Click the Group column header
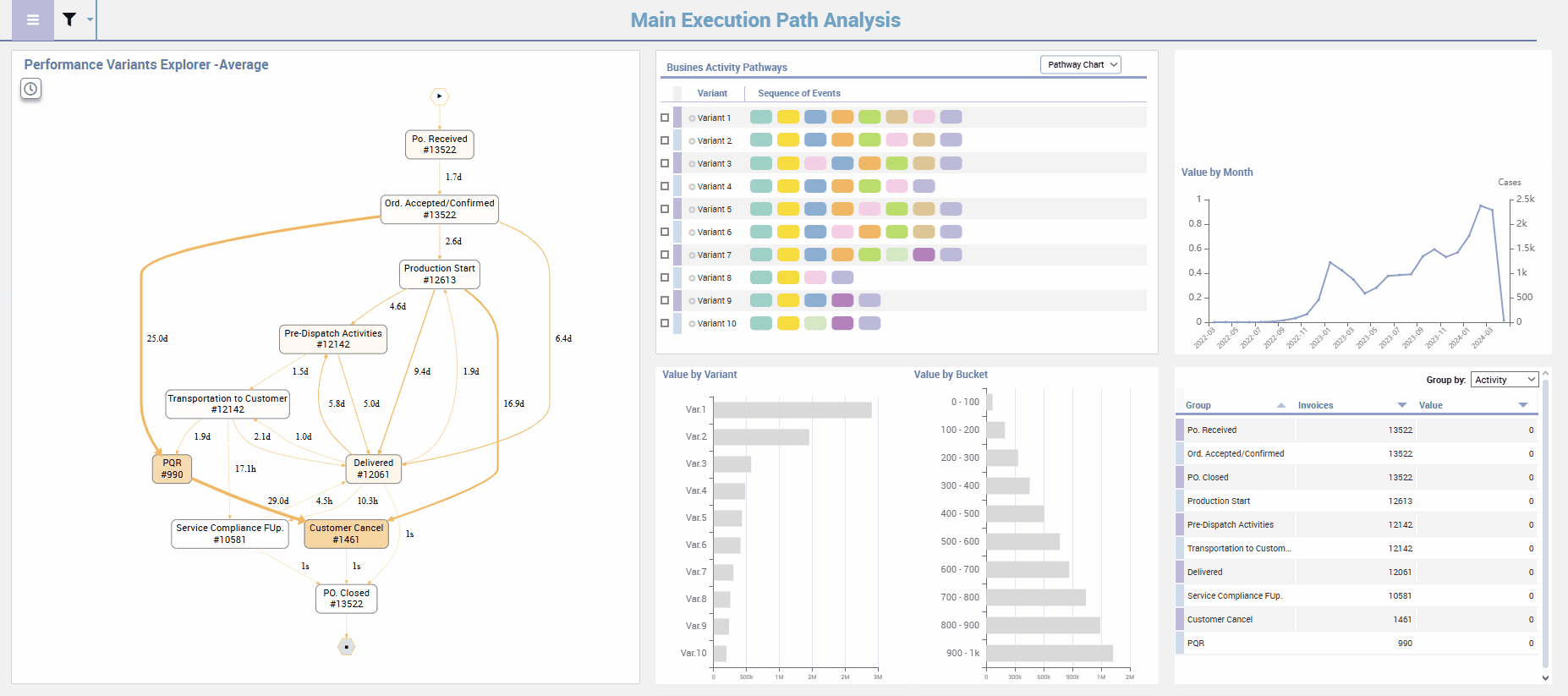This screenshot has width=1568, height=696. pyautogui.click(x=1198, y=405)
